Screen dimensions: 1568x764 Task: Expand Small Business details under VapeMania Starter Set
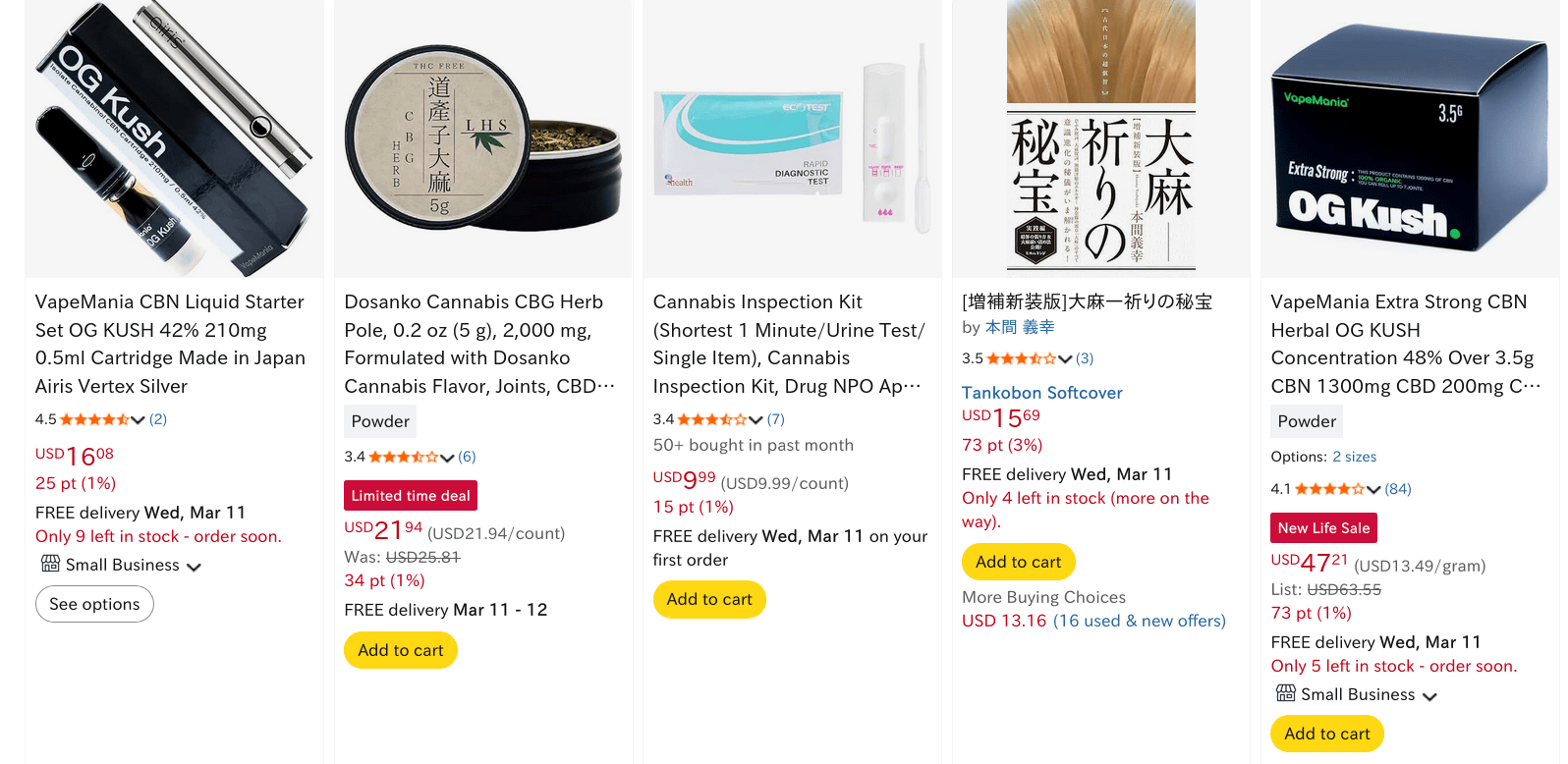[194, 567]
